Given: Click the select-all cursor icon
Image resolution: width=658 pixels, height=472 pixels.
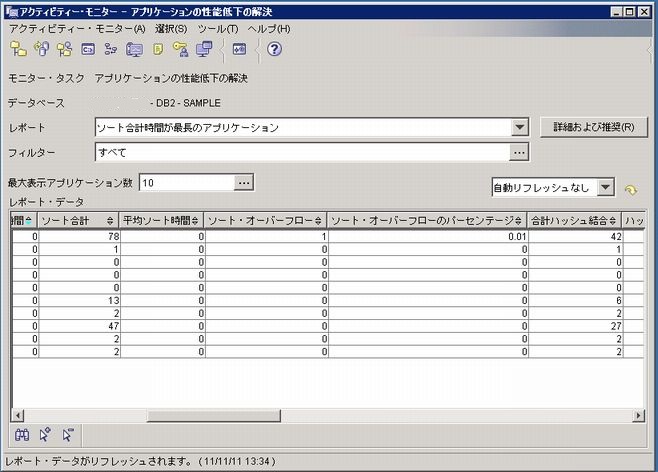Looking at the screenshot, I should pos(45,435).
